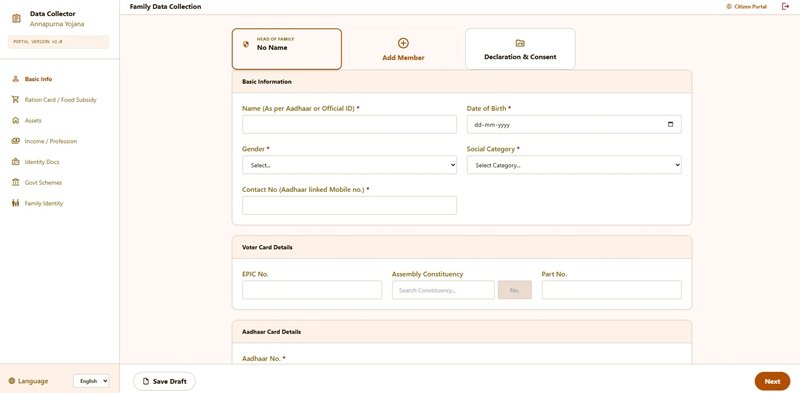Focus the Contact No mobile field

tap(349, 205)
